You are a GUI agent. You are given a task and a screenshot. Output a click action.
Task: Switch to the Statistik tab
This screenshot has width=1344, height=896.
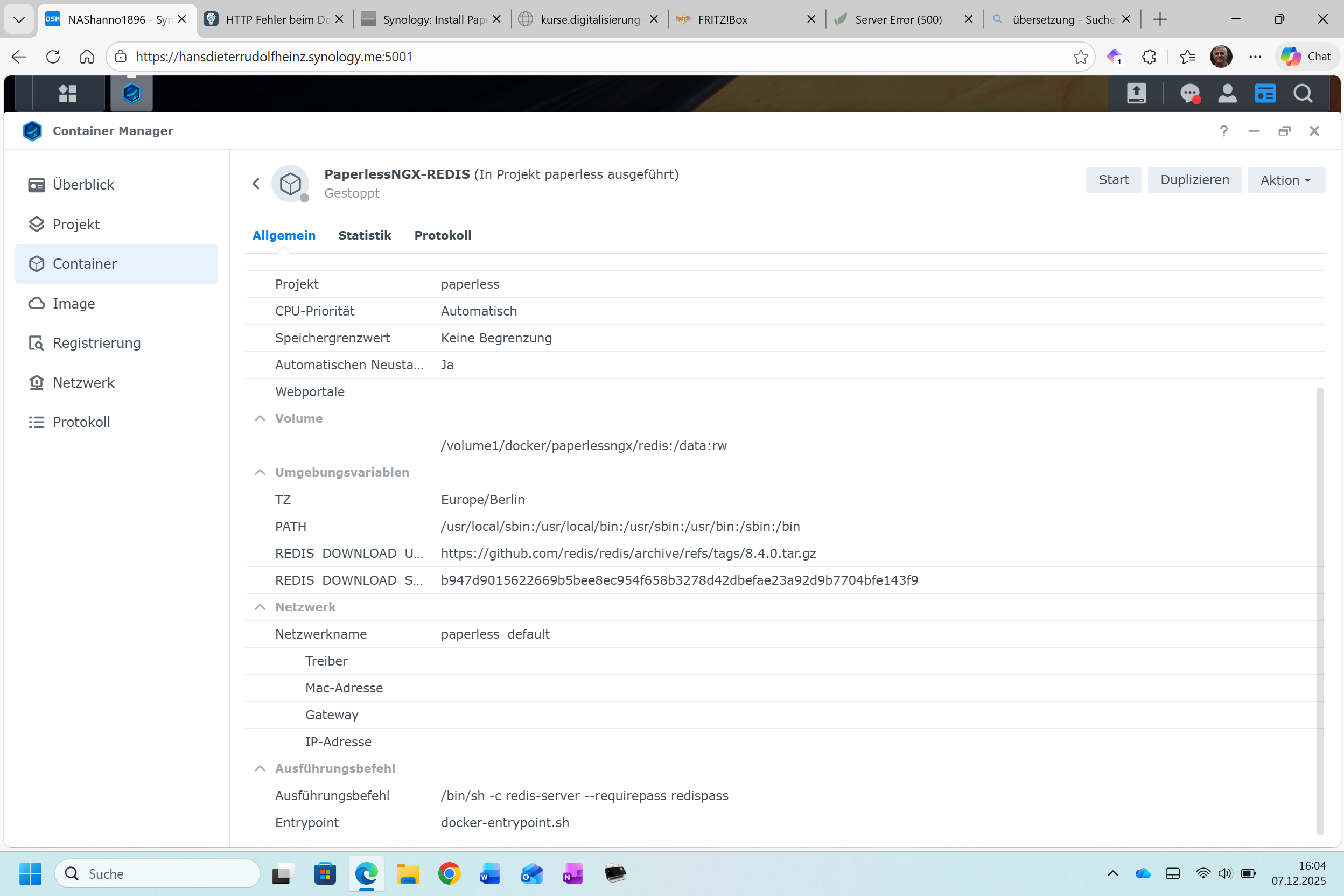click(364, 235)
